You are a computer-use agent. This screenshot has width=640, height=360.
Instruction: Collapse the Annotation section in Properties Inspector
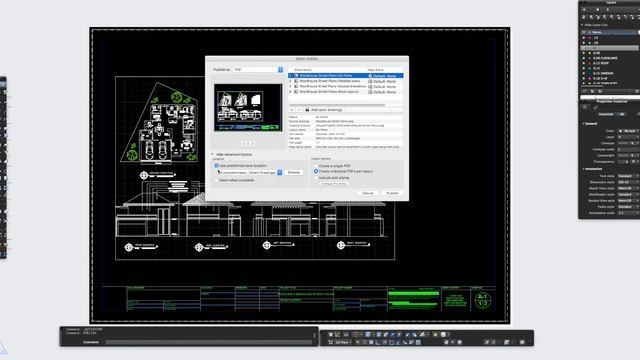click(583, 169)
